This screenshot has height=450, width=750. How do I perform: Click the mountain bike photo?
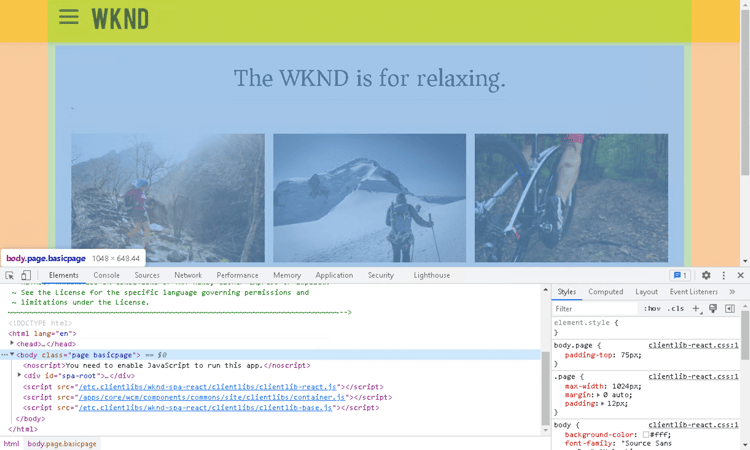571,198
